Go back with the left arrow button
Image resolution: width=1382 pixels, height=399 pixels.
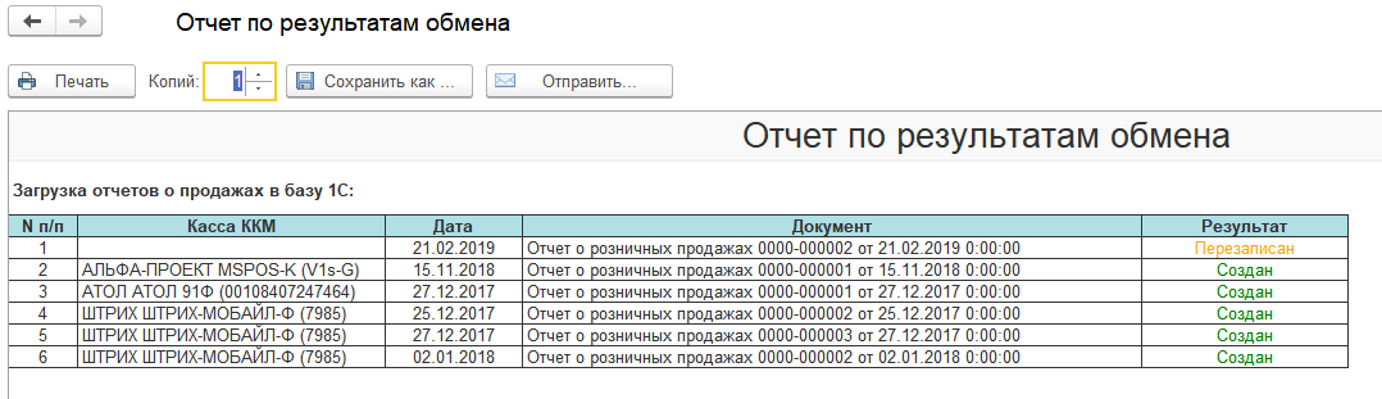(x=32, y=22)
